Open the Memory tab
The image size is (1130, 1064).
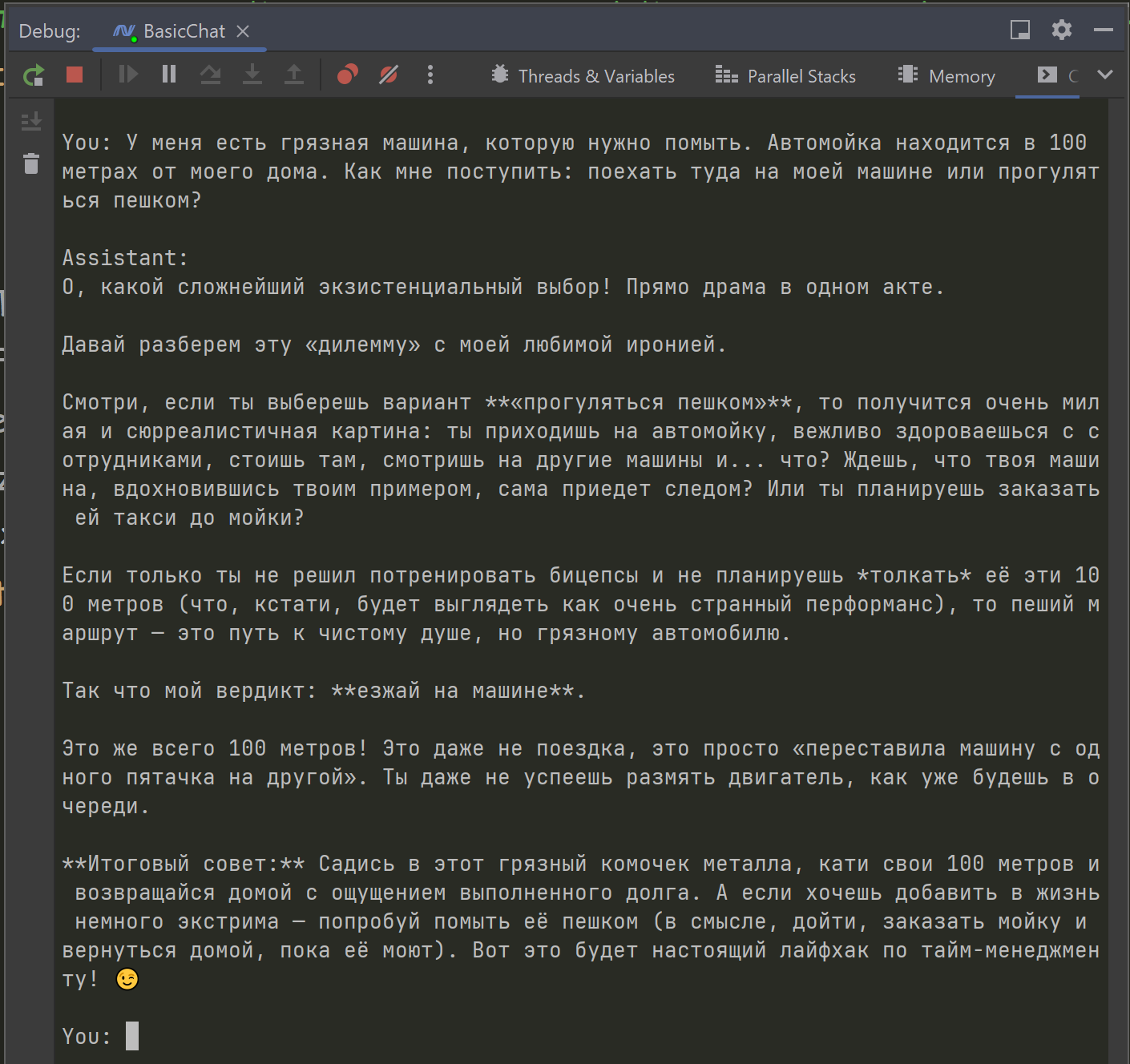click(946, 76)
